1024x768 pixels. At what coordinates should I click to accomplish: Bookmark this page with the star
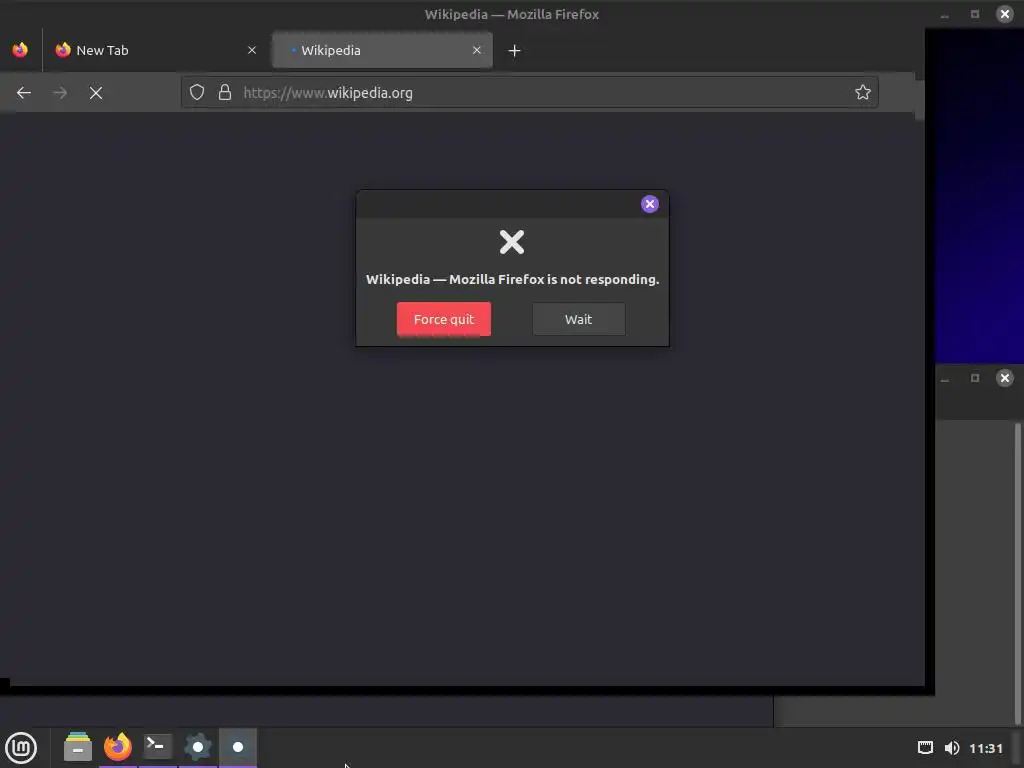tap(863, 93)
